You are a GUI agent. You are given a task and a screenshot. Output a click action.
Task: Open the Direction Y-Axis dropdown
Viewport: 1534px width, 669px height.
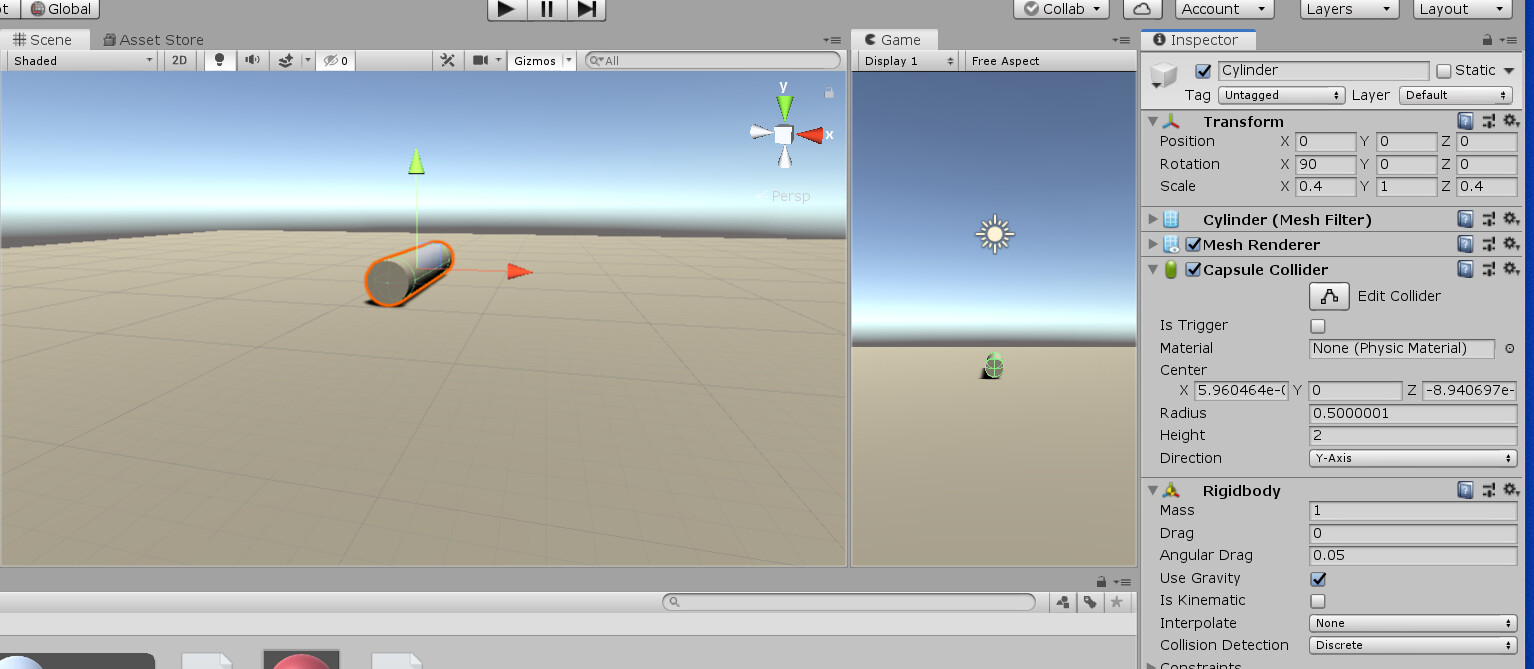coord(1412,458)
